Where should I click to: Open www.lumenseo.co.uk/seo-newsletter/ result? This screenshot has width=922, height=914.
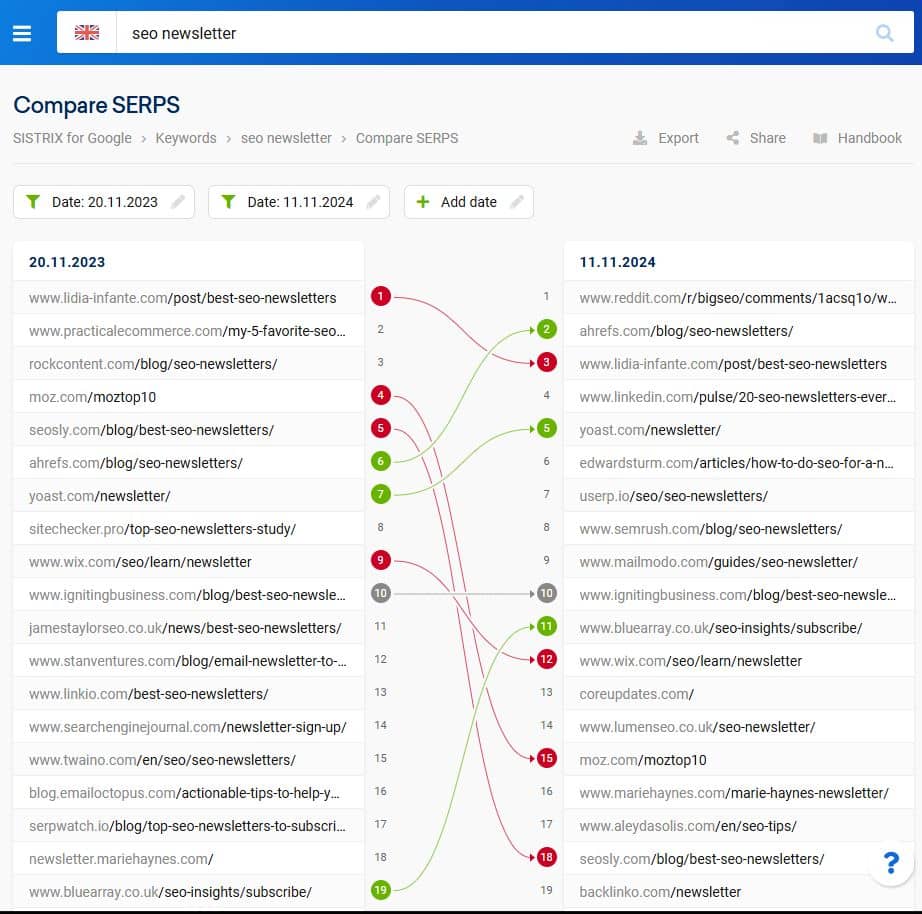[697, 727]
